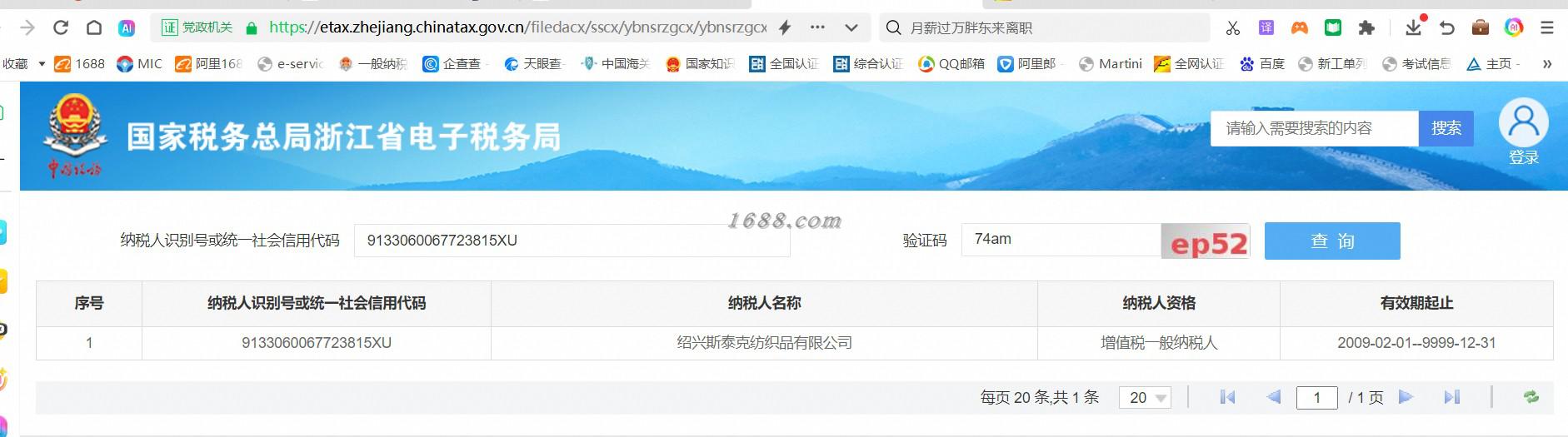
Task: Click the 登录 user avatar icon
Action: [1524, 131]
